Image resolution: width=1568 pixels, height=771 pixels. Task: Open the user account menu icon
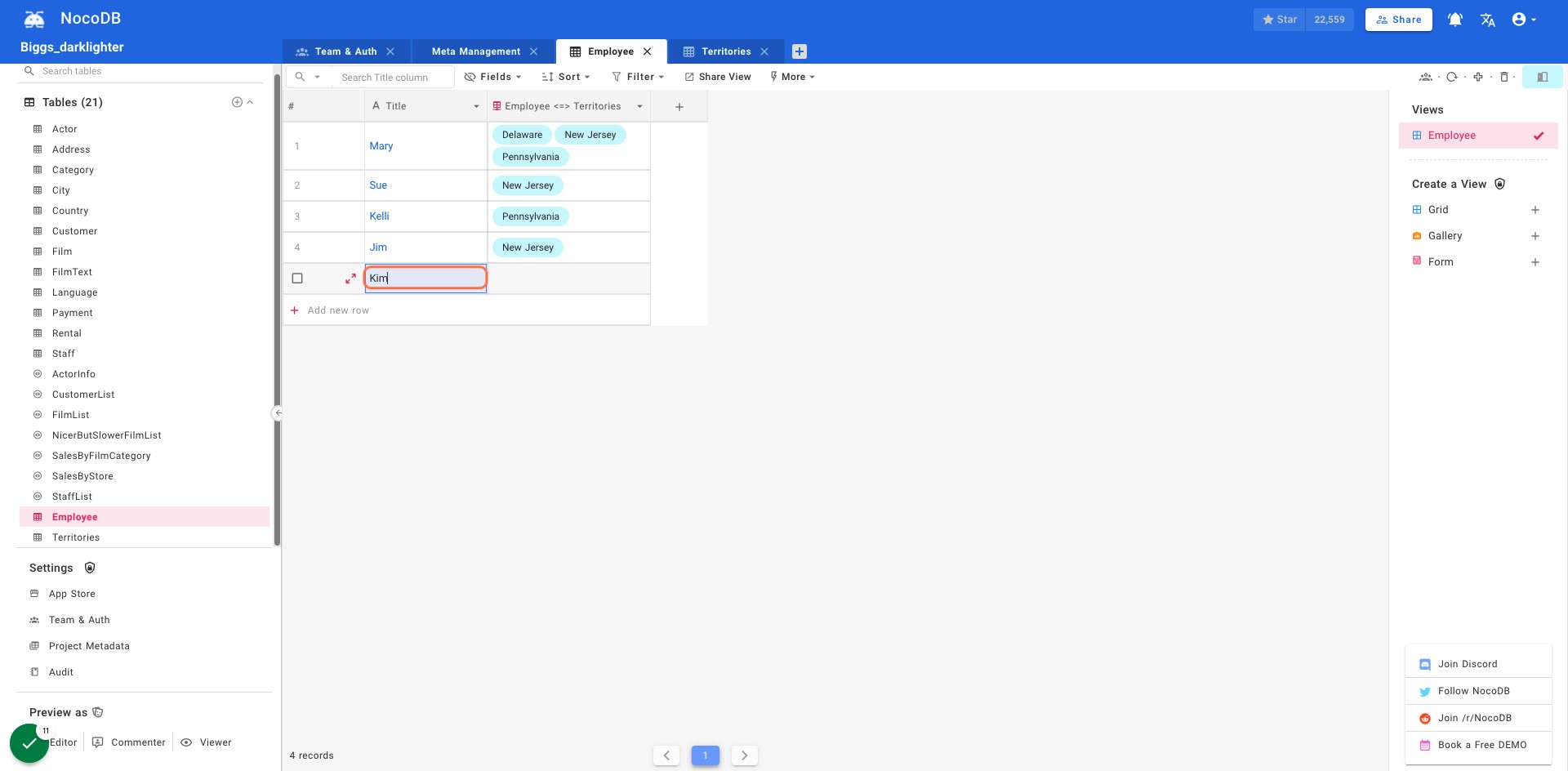[1524, 20]
